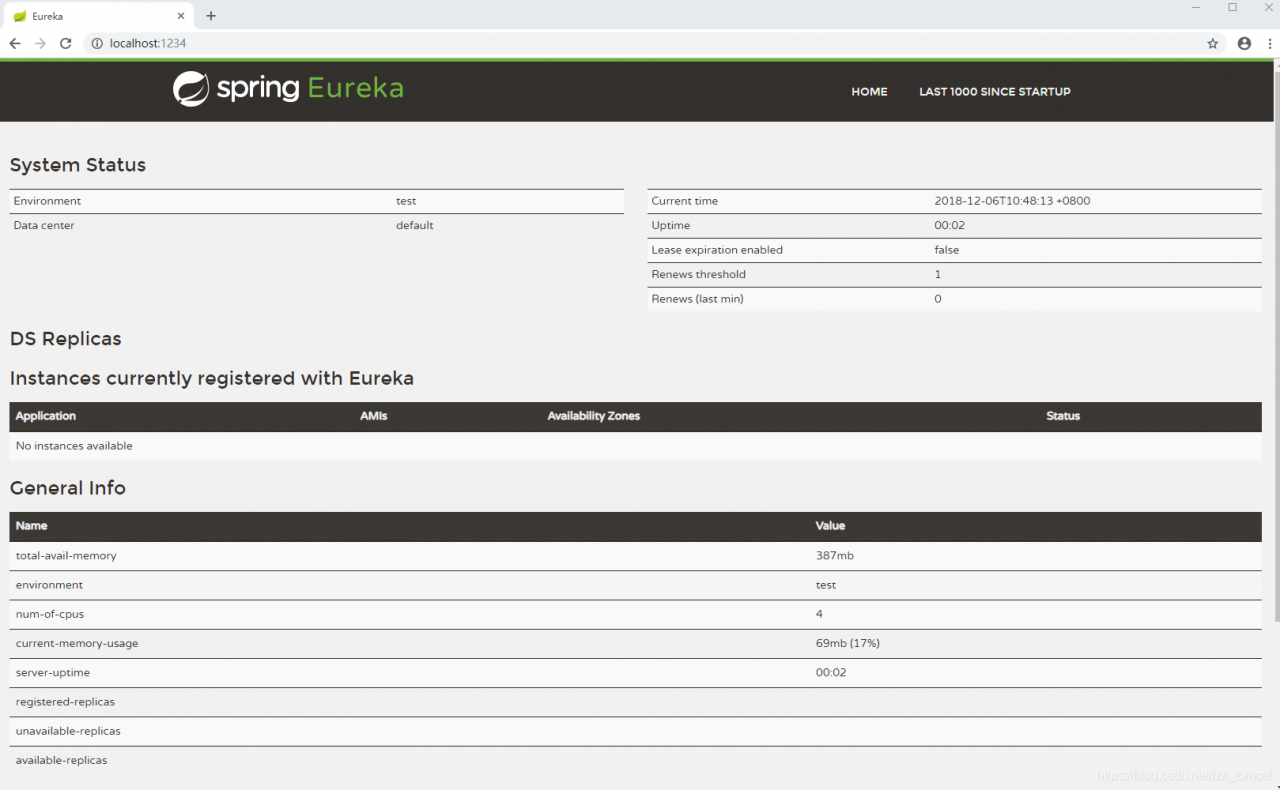Click the registered-replicas row name
The height and width of the screenshot is (790, 1280).
(x=66, y=702)
